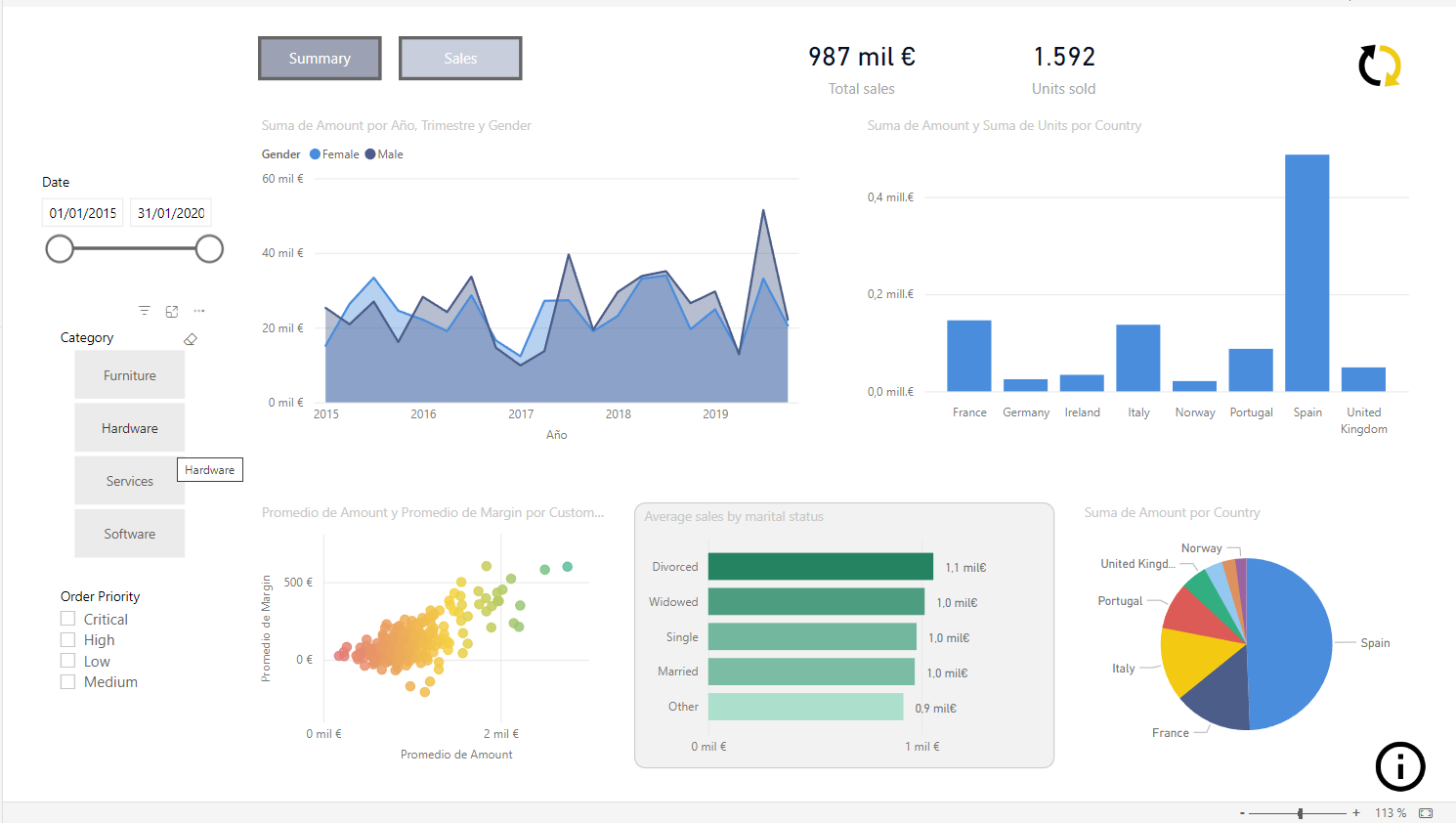Select the Spain bar in country chart
Screen dimensions: 1456x823
click(x=1306, y=274)
